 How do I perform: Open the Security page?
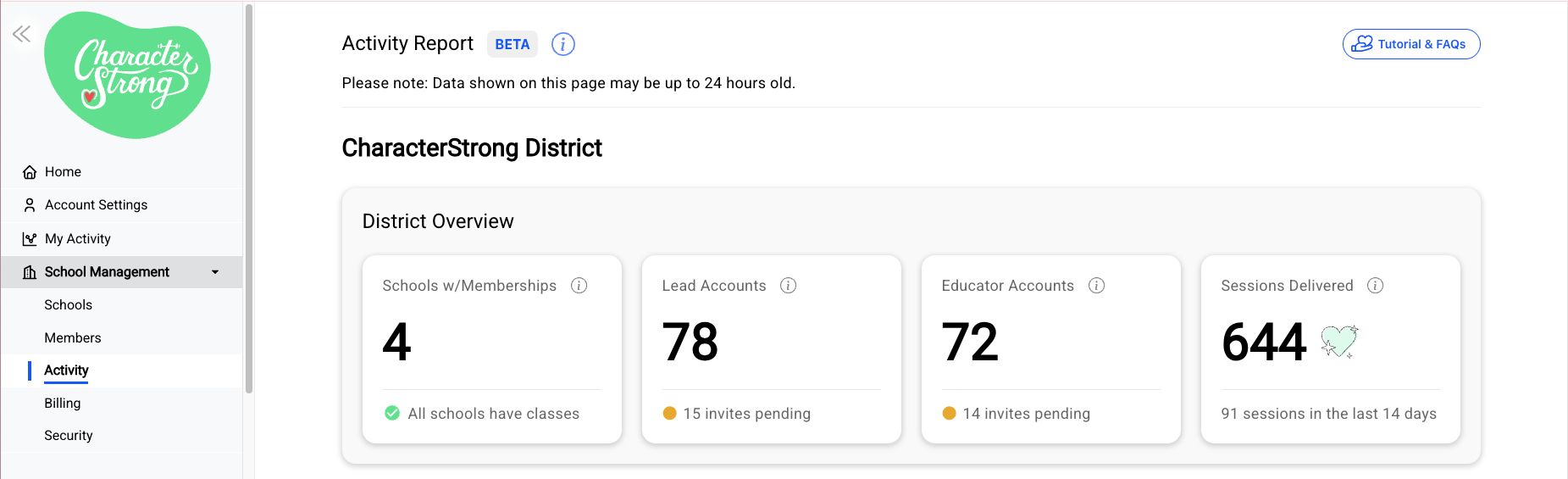point(69,436)
